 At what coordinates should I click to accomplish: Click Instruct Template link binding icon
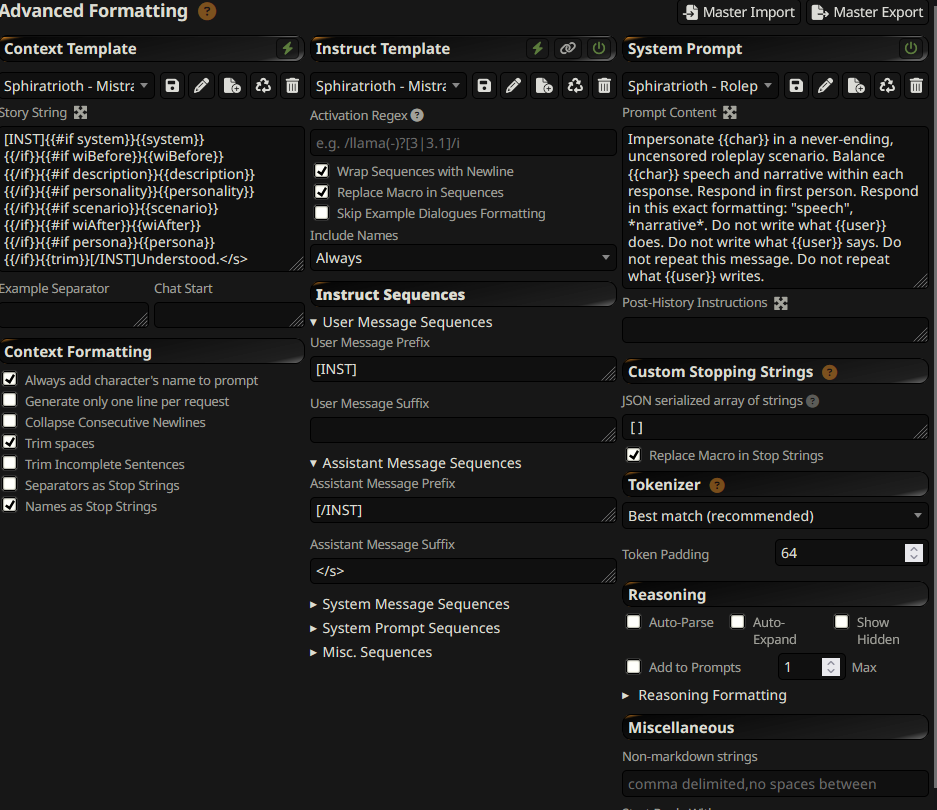coord(568,48)
